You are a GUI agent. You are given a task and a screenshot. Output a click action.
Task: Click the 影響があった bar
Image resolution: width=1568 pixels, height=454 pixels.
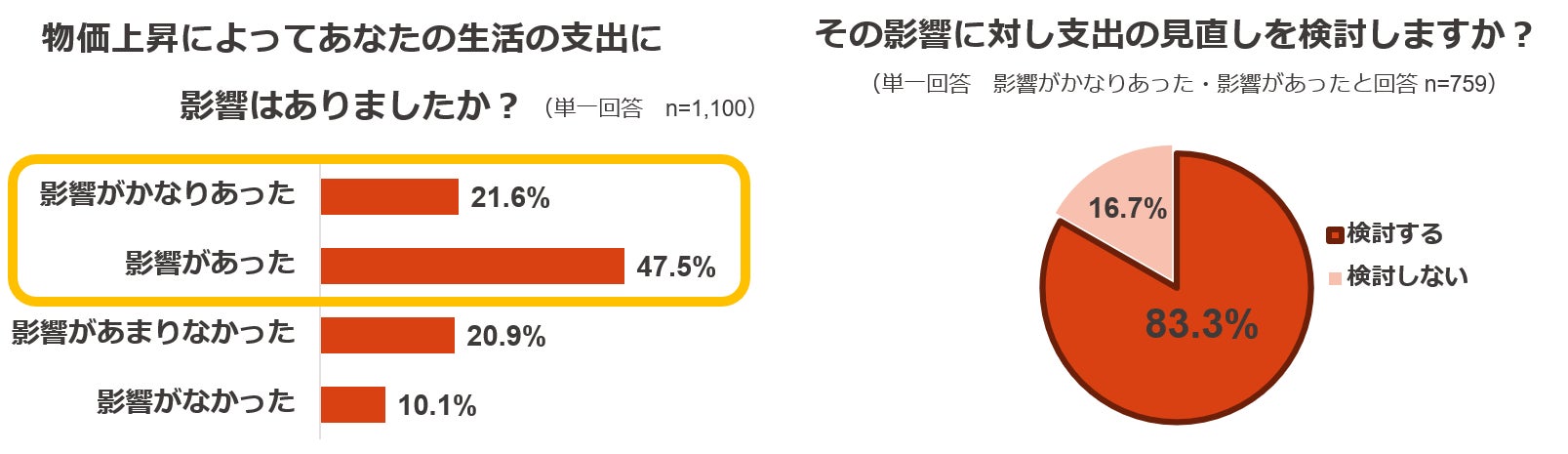[472, 266]
